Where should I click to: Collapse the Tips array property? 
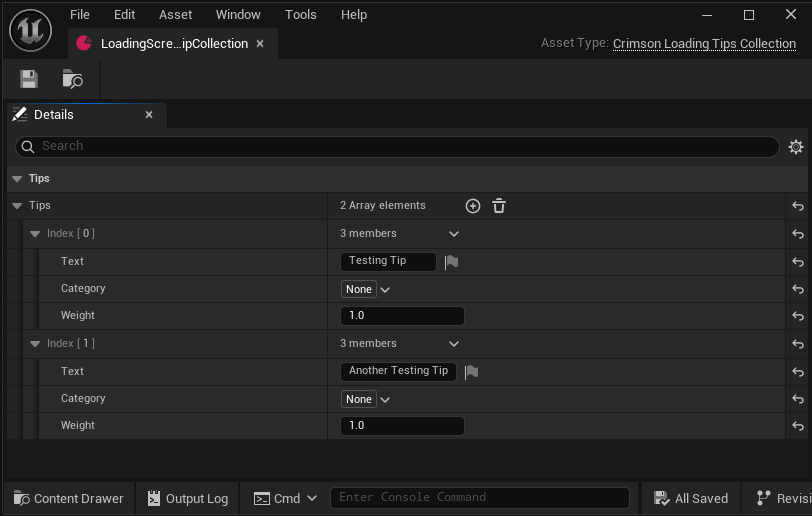point(17,206)
